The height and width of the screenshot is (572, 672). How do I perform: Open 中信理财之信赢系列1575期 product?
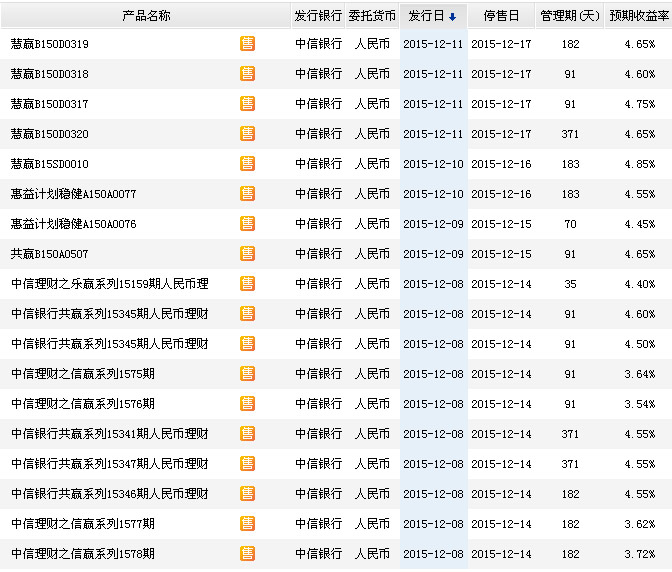83,374
